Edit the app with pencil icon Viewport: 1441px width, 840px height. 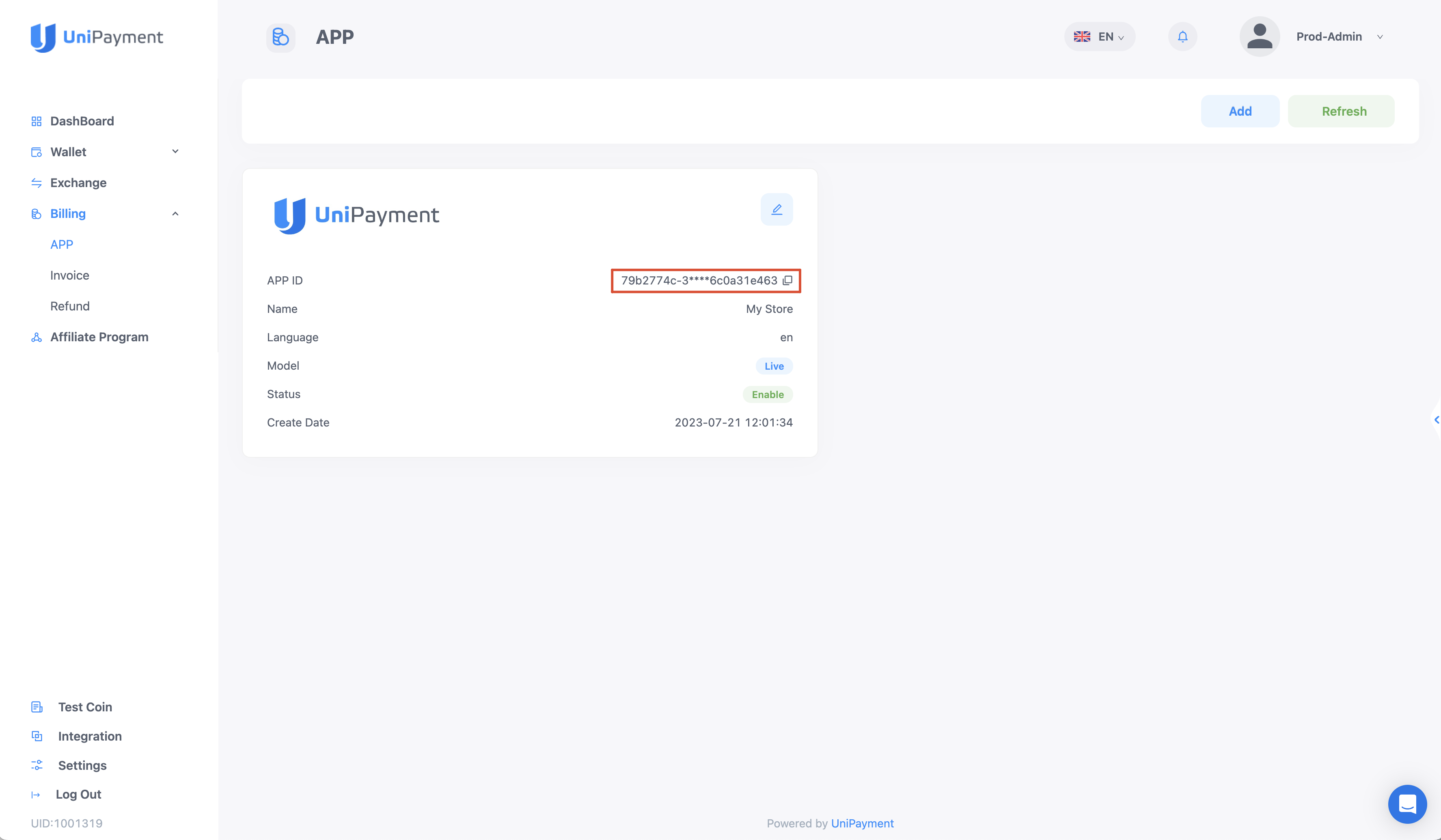pyautogui.click(x=777, y=209)
